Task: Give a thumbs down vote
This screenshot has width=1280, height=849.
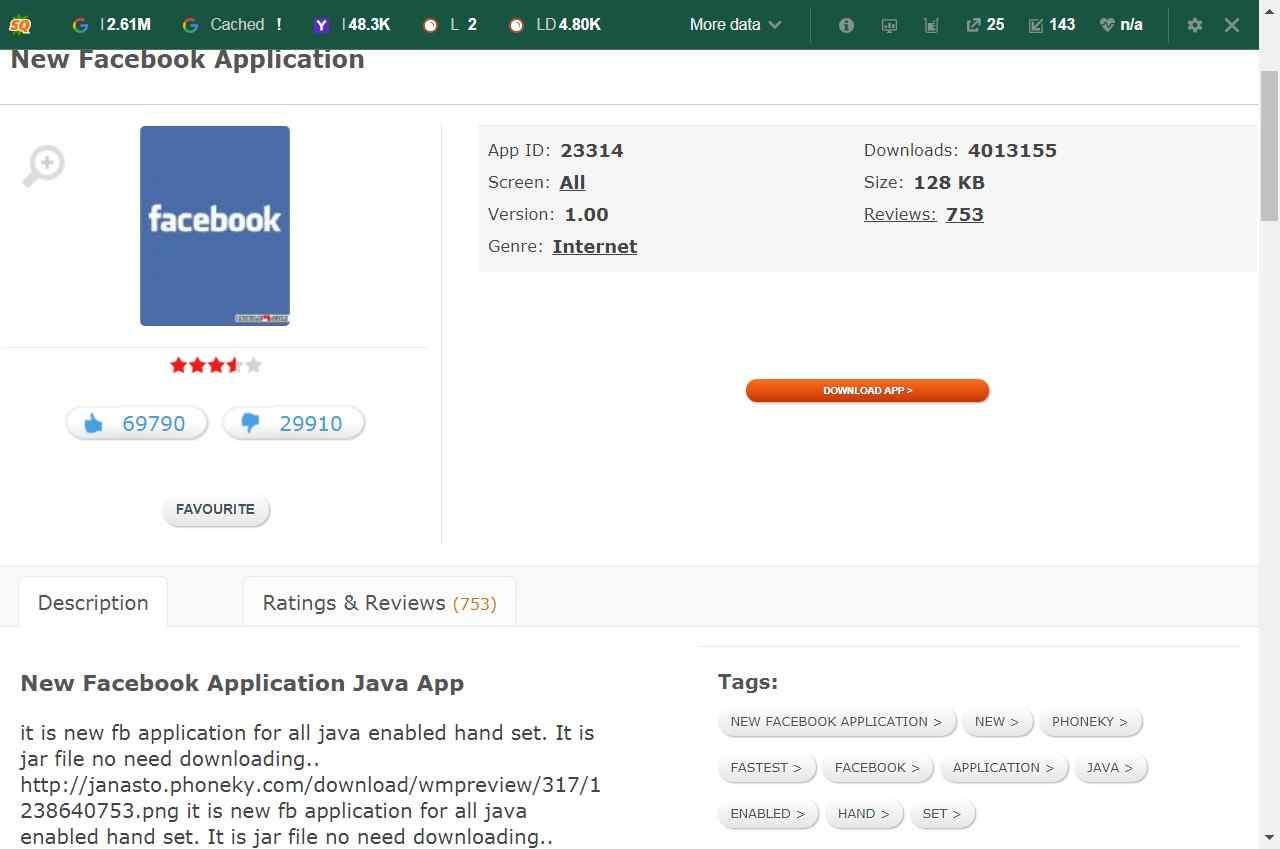Action: (x=293, y=422)
